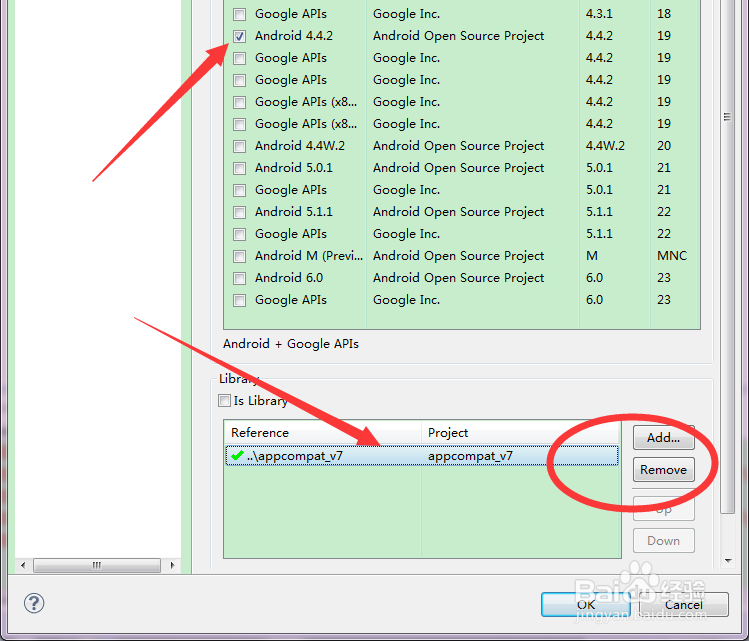Click left arrow of horizontal scrollbar
The image size is (749, 641).
pyautogui.click(x=22, y=565)
